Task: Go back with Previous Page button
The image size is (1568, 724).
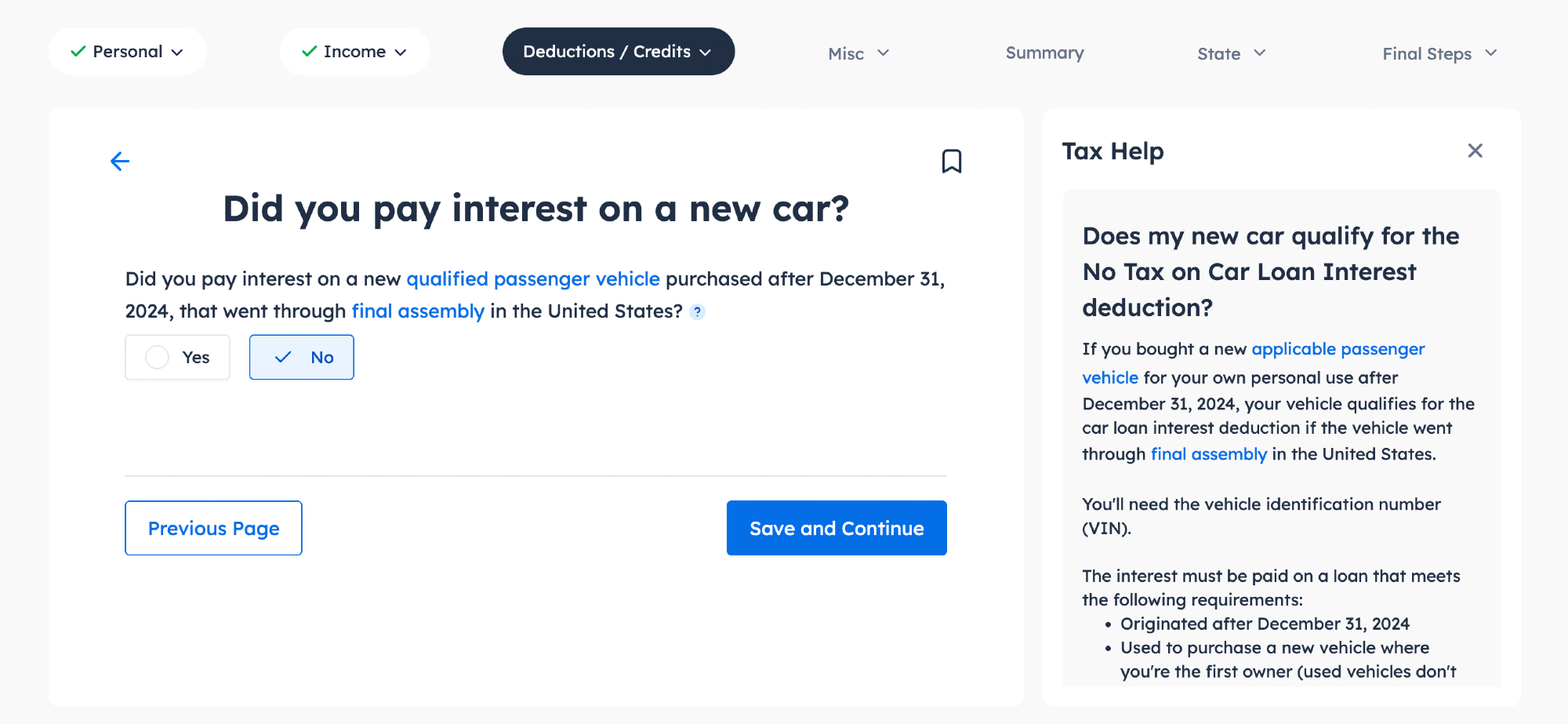Action: pyautogui.click(x=213, y=528)
